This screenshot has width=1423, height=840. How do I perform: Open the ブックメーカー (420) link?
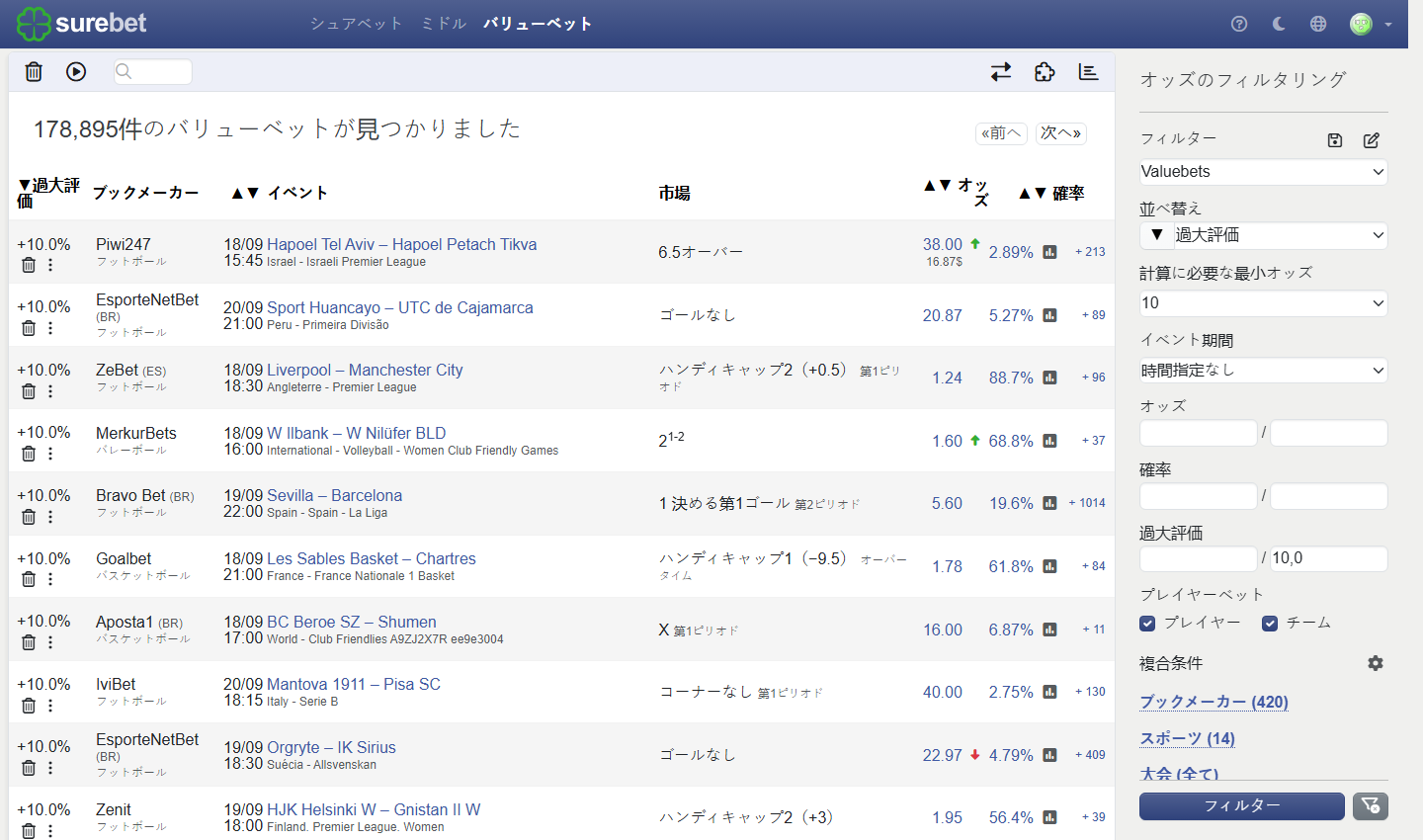click(x=1214, y=702)
